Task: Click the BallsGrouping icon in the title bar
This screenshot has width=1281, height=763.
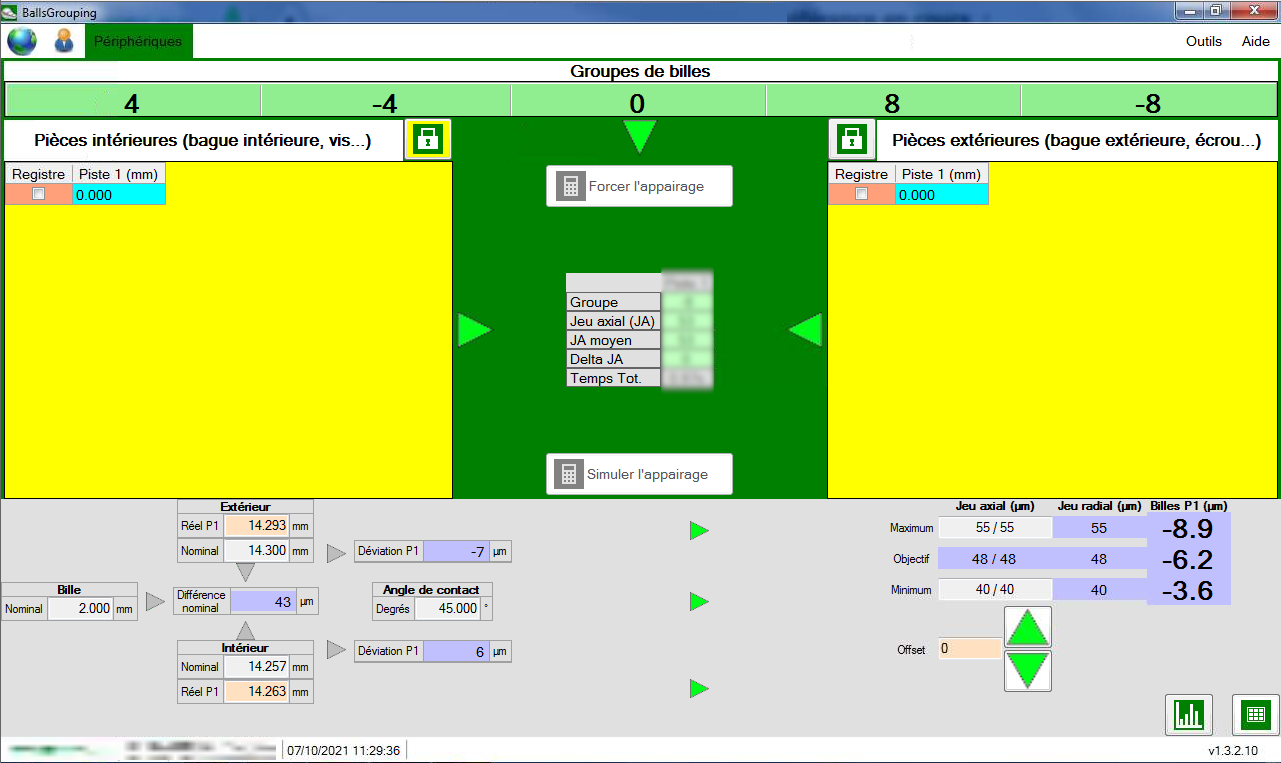Action: pyautogui.click(x=10, y=11)
